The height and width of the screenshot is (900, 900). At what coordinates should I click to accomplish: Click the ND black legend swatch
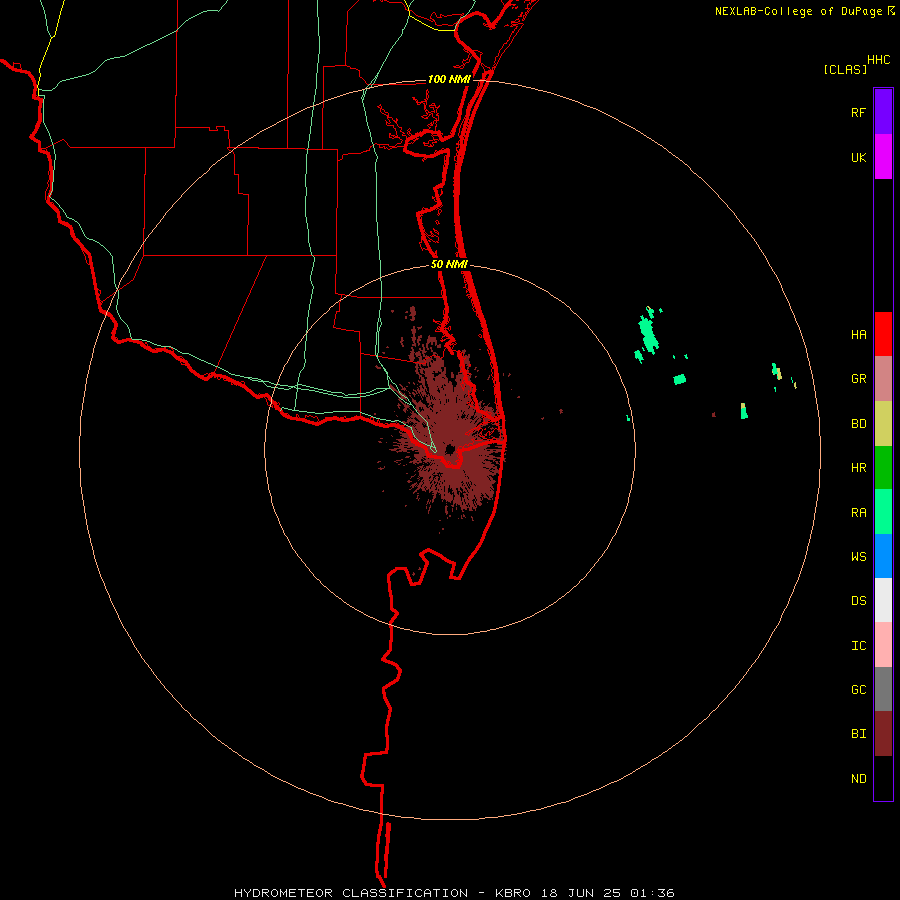(883, 778)
